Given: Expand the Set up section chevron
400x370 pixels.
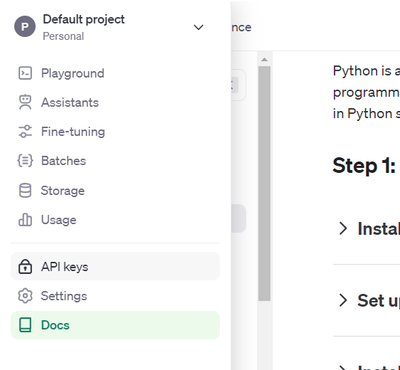Looking at the screenshot, I should pyautogui.click(x=343, y=300).
